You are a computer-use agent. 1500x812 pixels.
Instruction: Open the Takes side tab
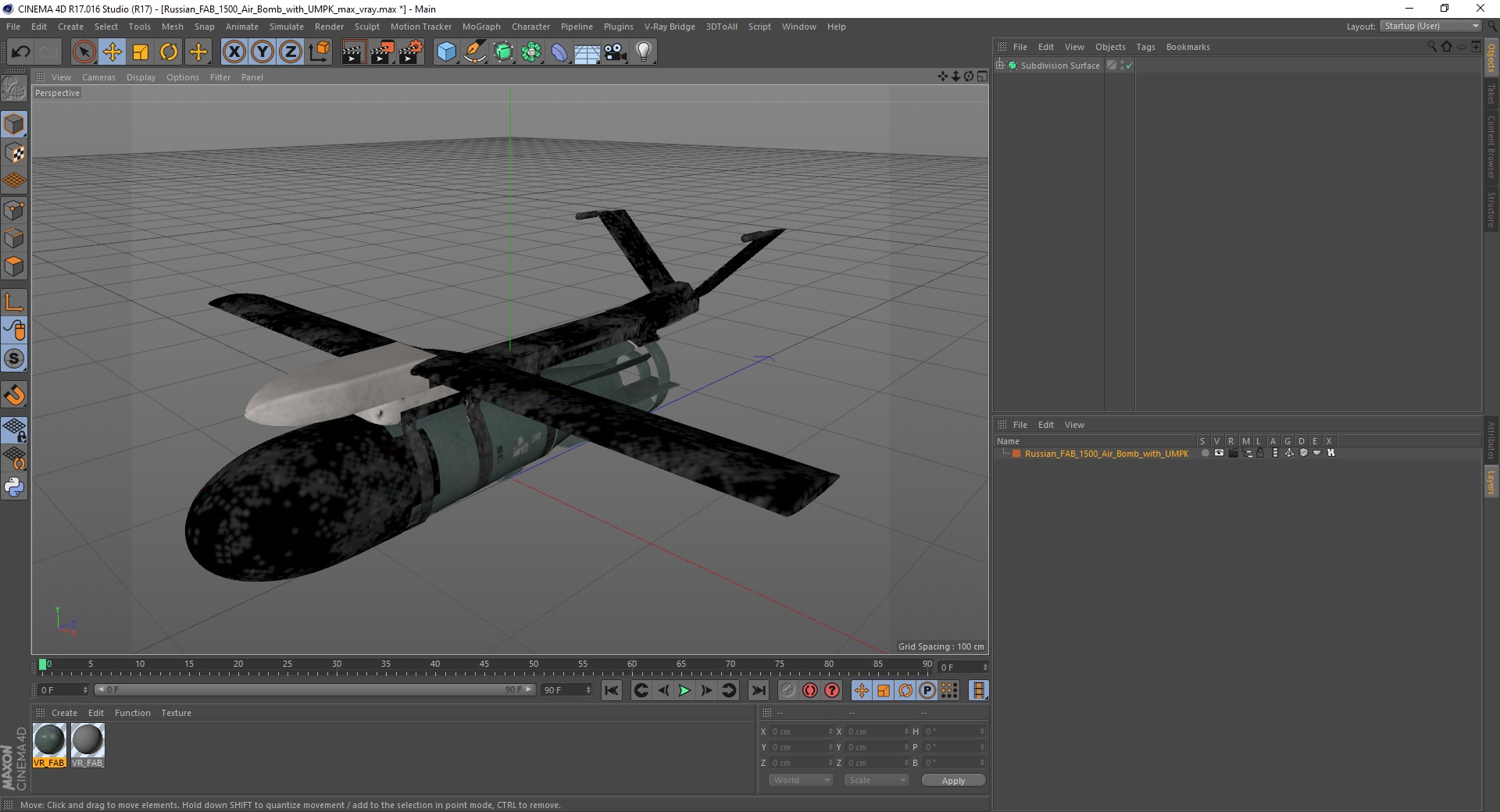click(x=1491, y=94)
